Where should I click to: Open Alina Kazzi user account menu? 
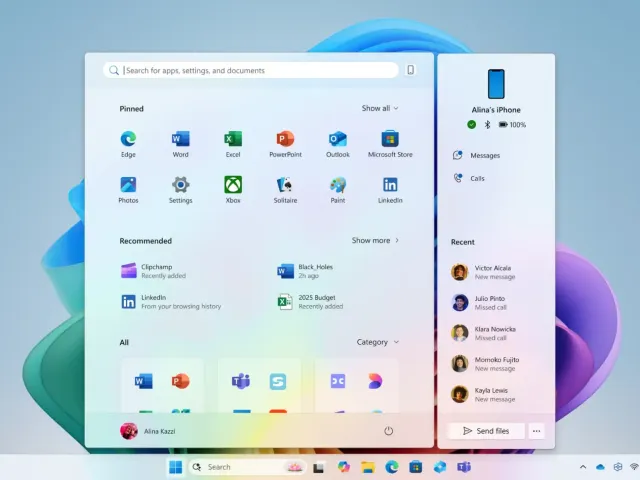pyautogui.click(x=148, y=431)
